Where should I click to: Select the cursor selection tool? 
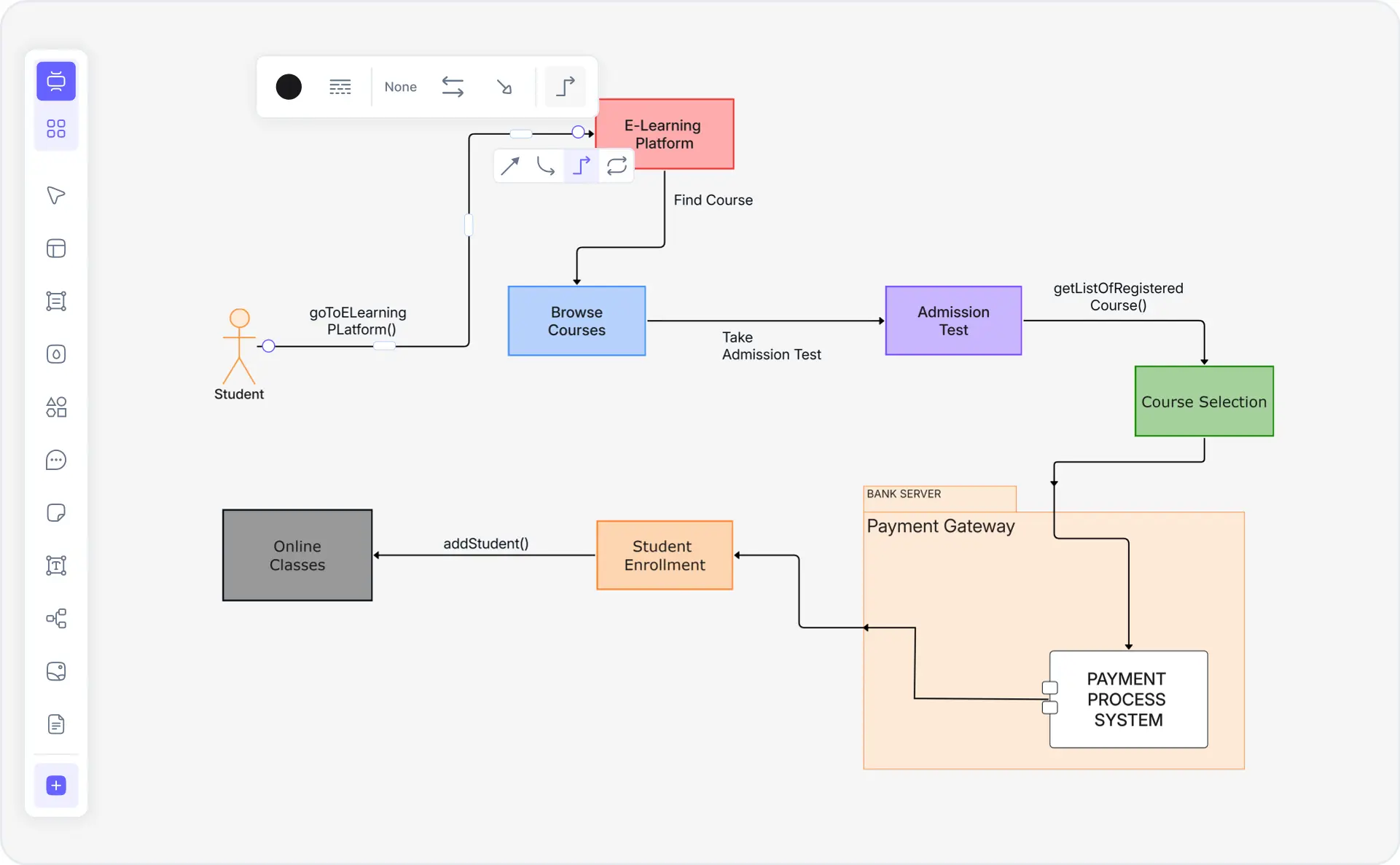click(x=56, y=195)
